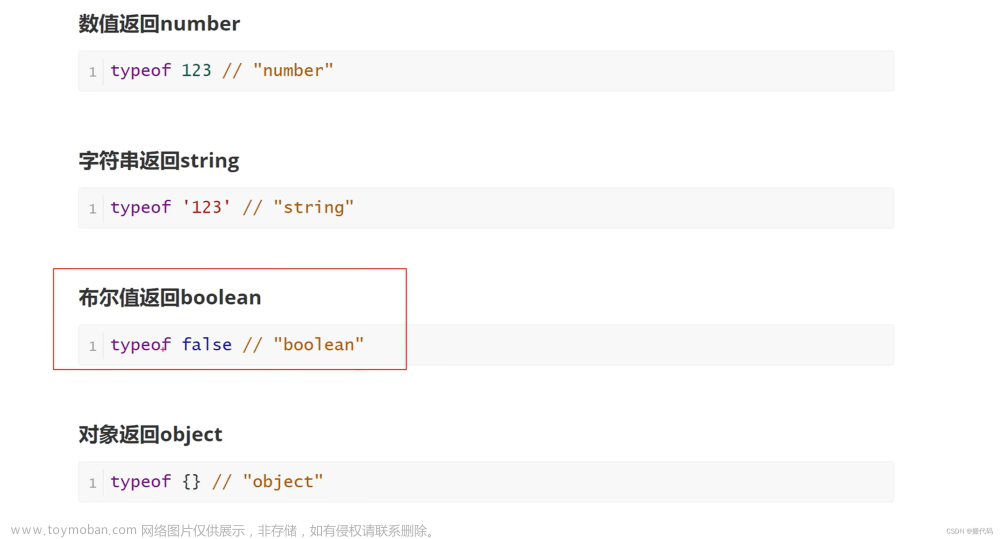The width and height of the screenshot is (1000, 539).
Task: Click the heading 布尔值返回boolean
Action: 170,297
